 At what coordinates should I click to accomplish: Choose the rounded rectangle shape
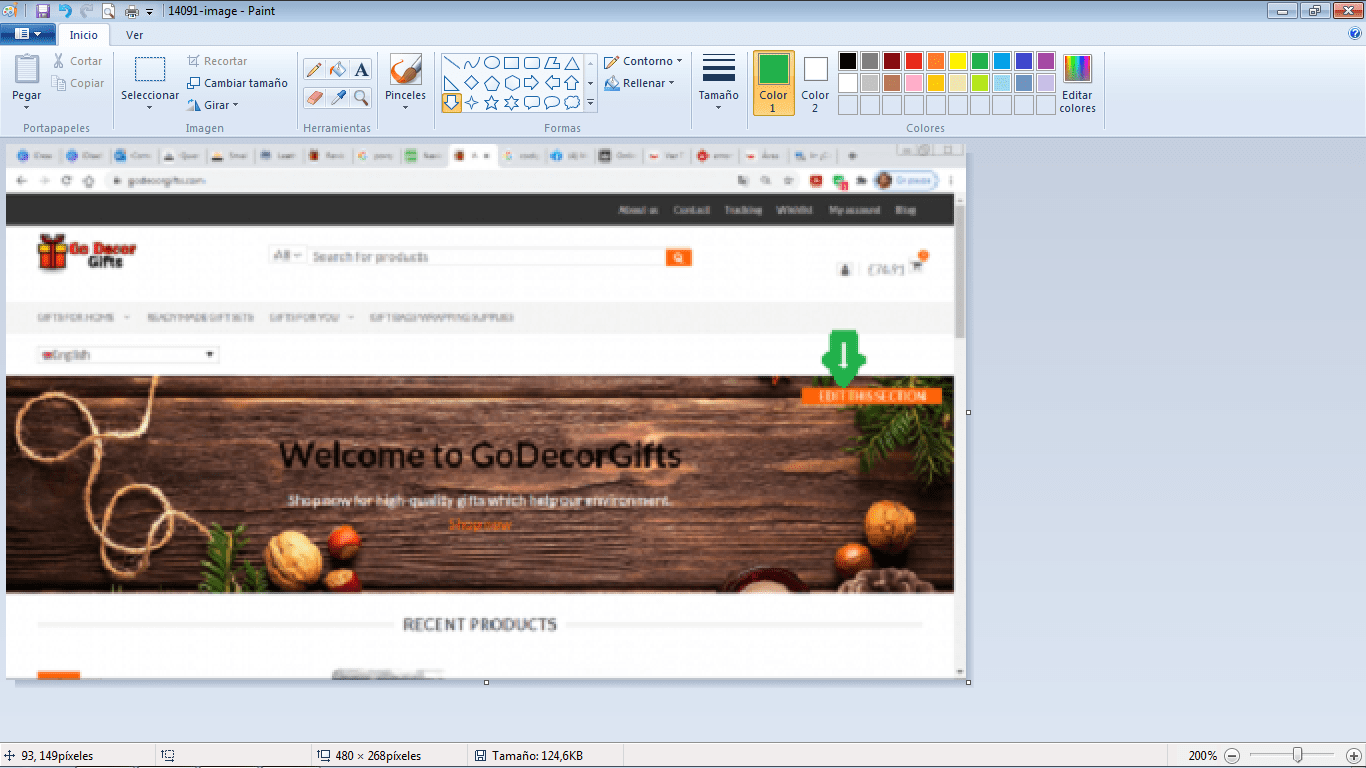(532, 62)
